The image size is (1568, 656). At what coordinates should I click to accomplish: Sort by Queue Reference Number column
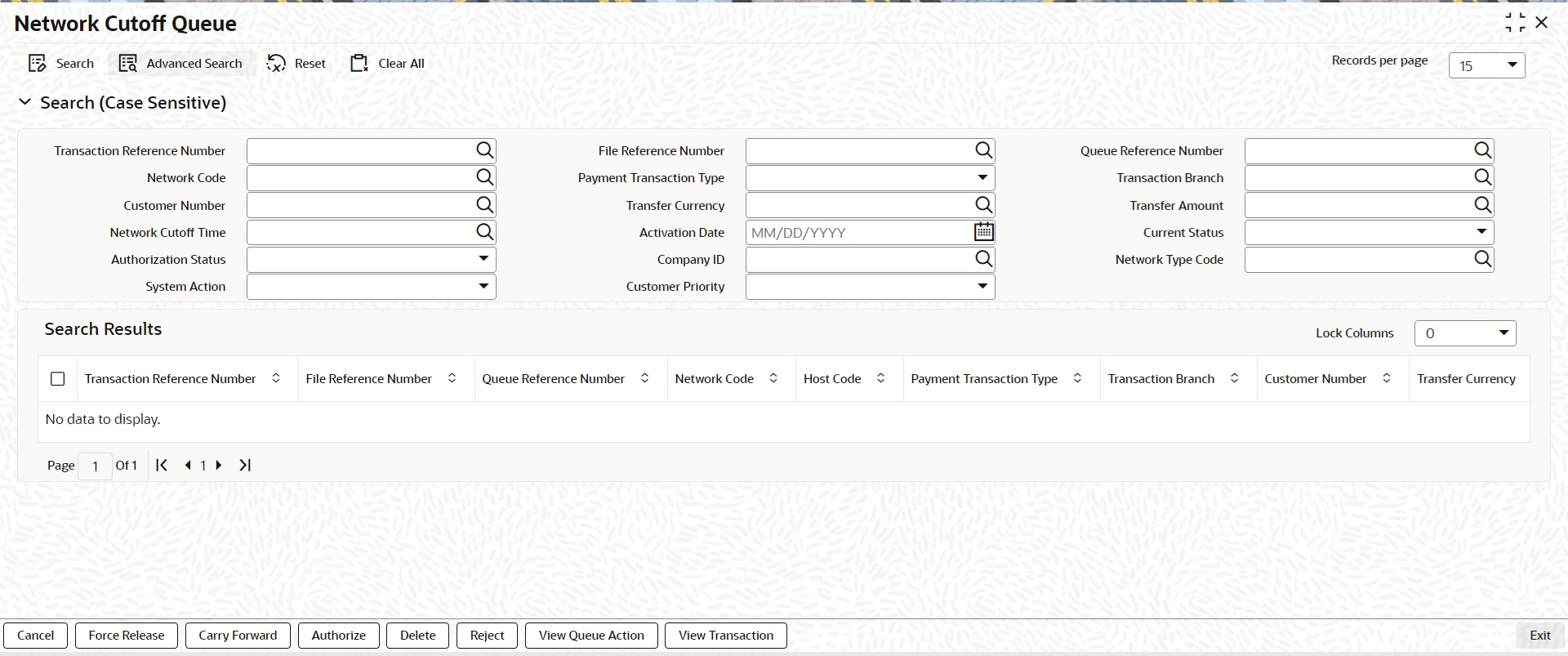click(644, 378)
